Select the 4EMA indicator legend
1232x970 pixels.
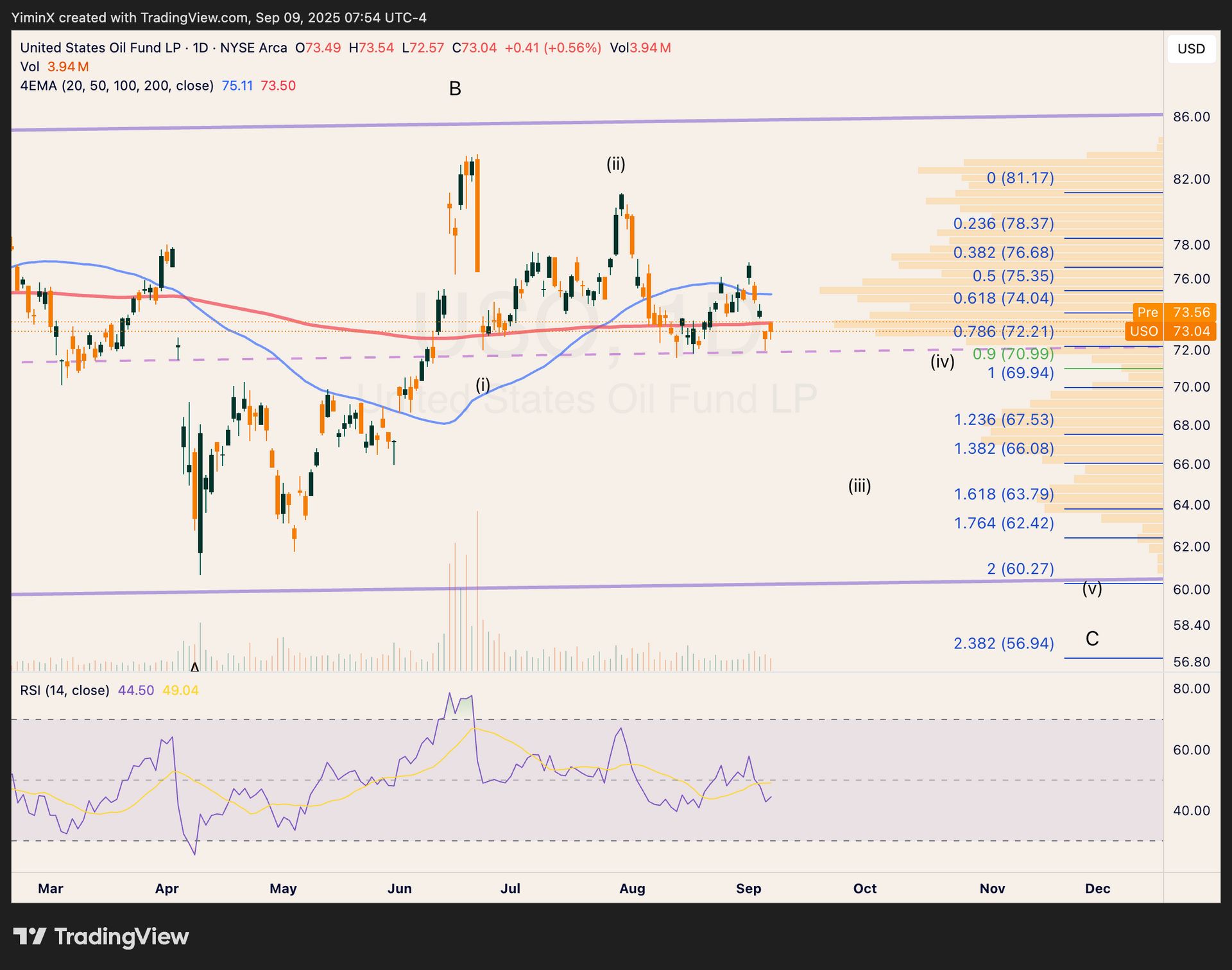point(116,85)
